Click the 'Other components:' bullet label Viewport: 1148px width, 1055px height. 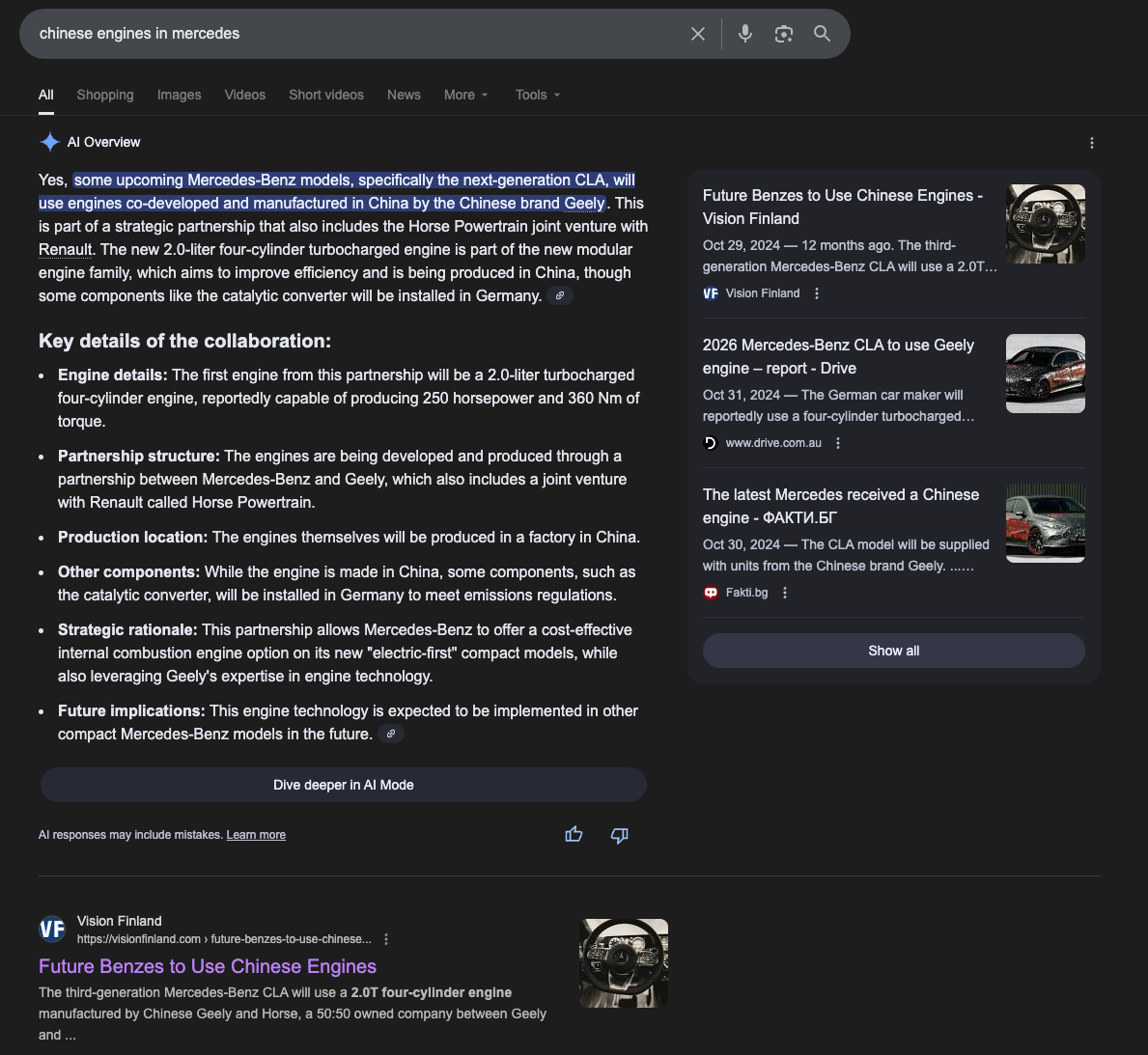pyautogui.click(x=128, y=571)
